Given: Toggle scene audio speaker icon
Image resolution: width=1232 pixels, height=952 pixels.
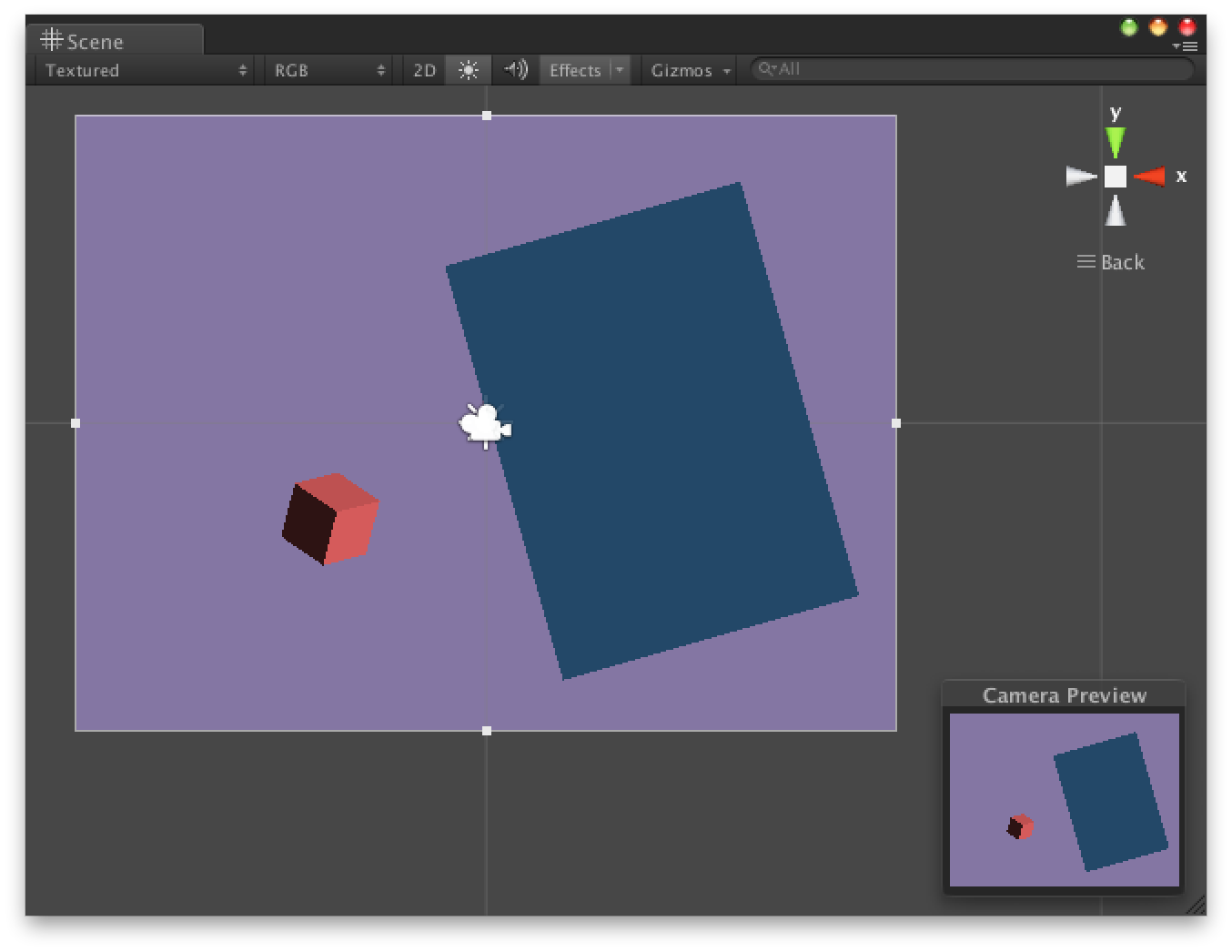Looking at the screenshot, I should [x=515, y=70].
